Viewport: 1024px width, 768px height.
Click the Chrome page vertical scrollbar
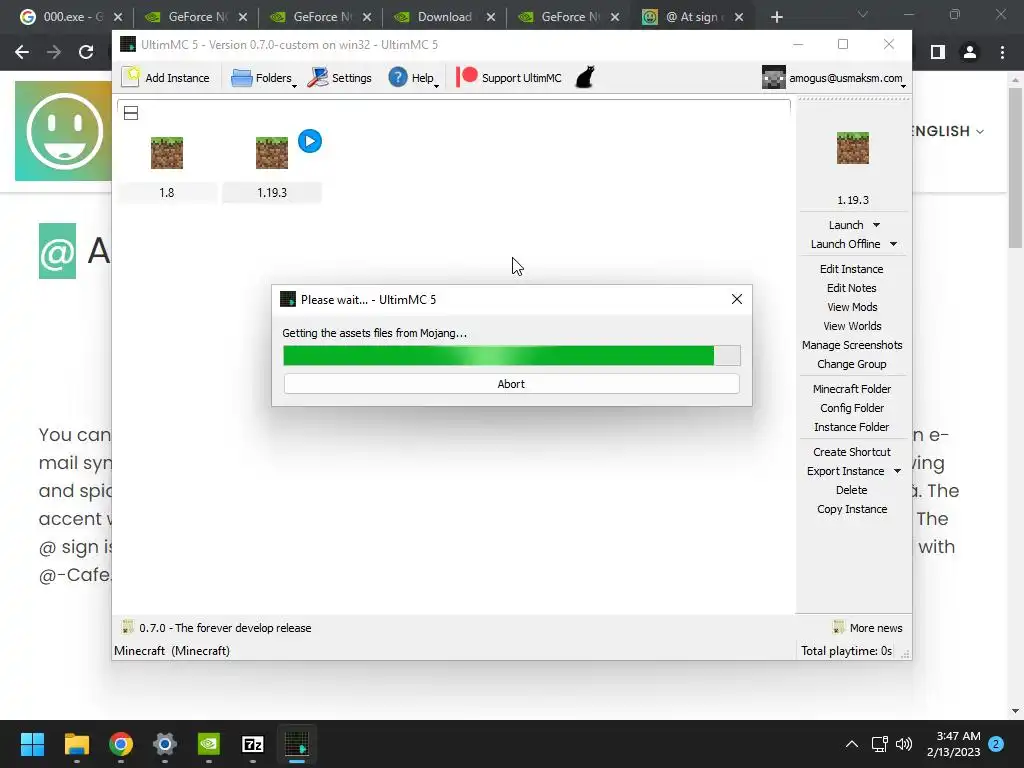1015,167
